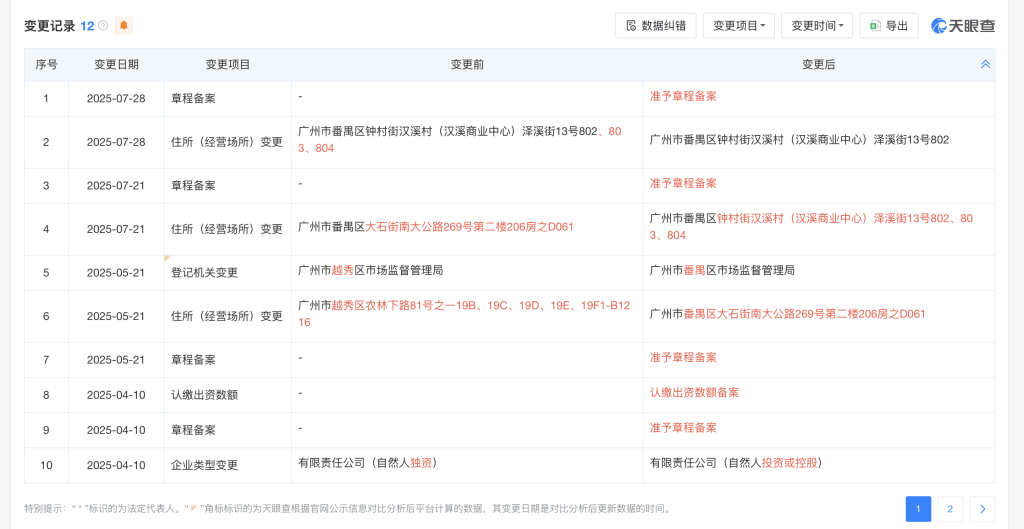Click the help question mark beside 变更记录 count
This screenshot has height=529, width=1024.
coord(103,26)
